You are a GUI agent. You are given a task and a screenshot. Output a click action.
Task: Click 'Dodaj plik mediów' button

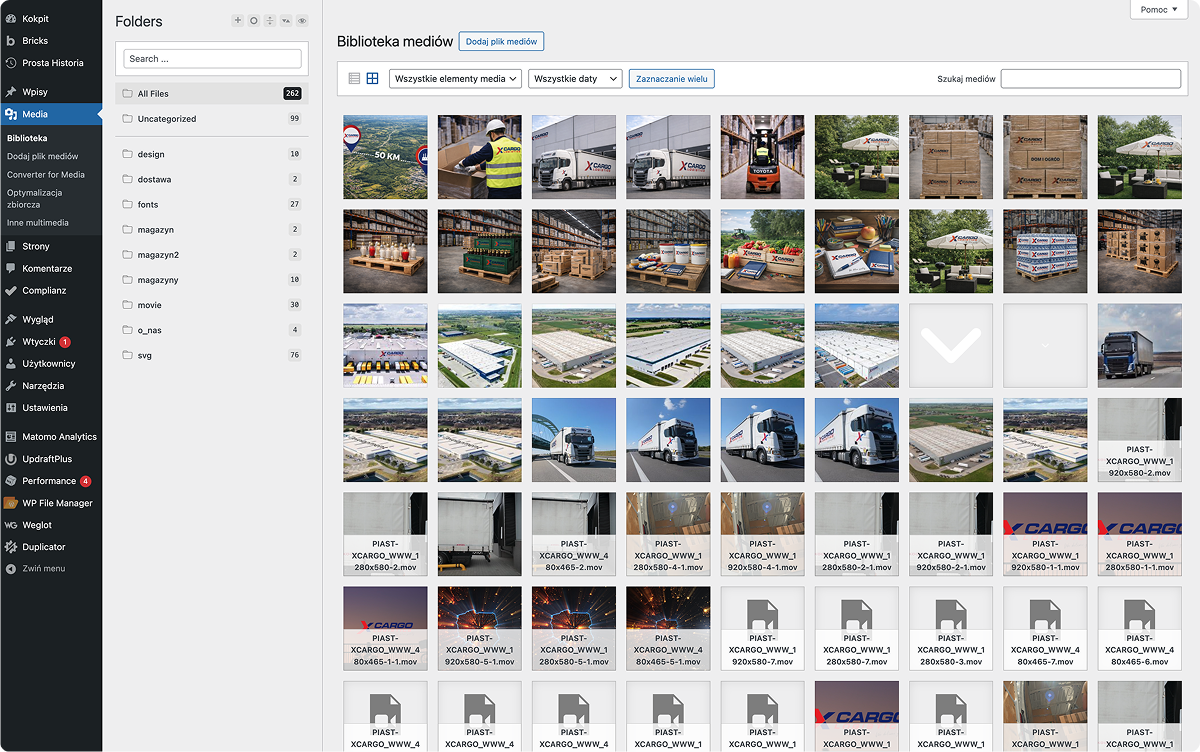pos(501,42)
